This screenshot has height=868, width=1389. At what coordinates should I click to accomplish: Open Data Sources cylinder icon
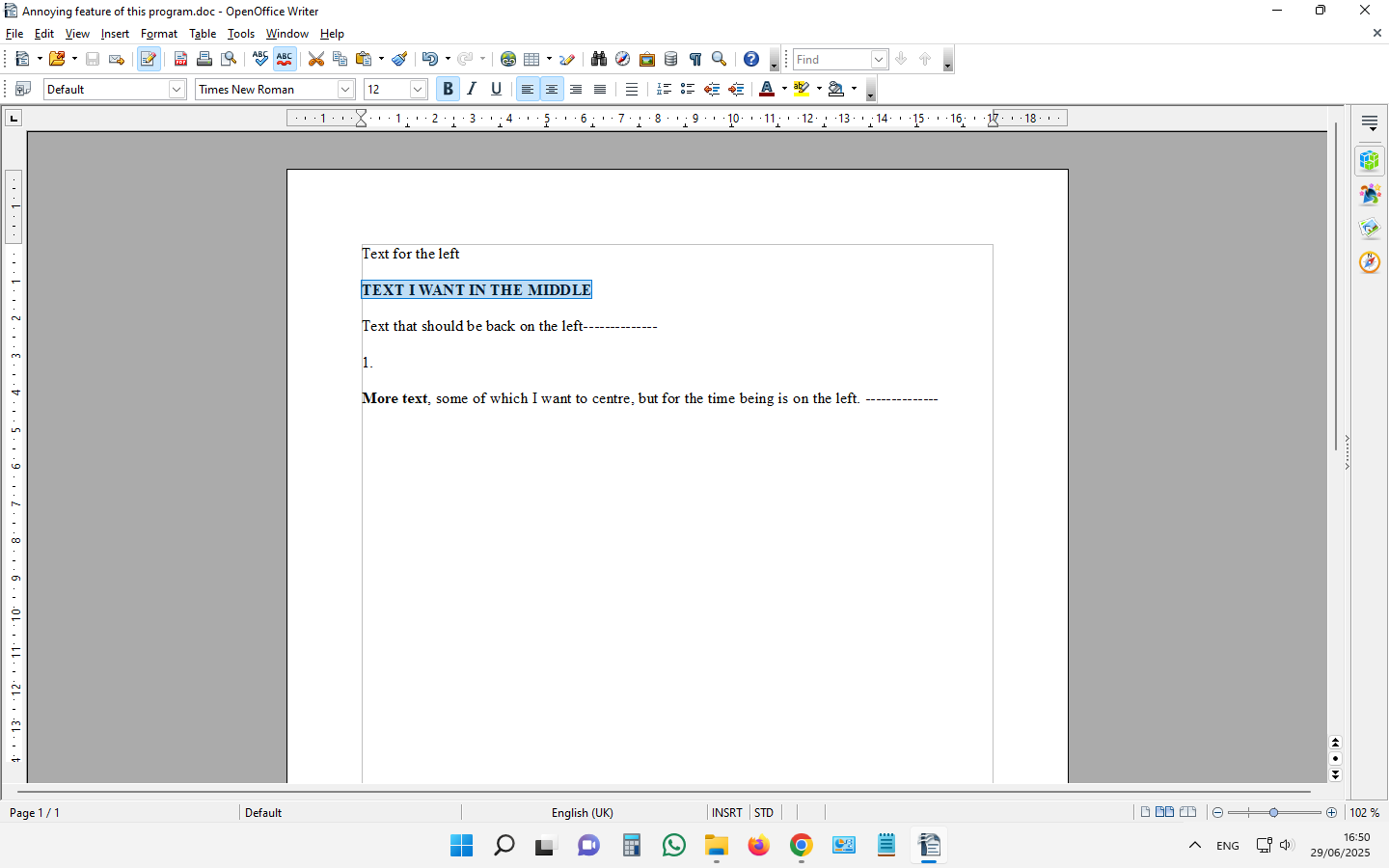pyautogui.click(x=671, y=59)
